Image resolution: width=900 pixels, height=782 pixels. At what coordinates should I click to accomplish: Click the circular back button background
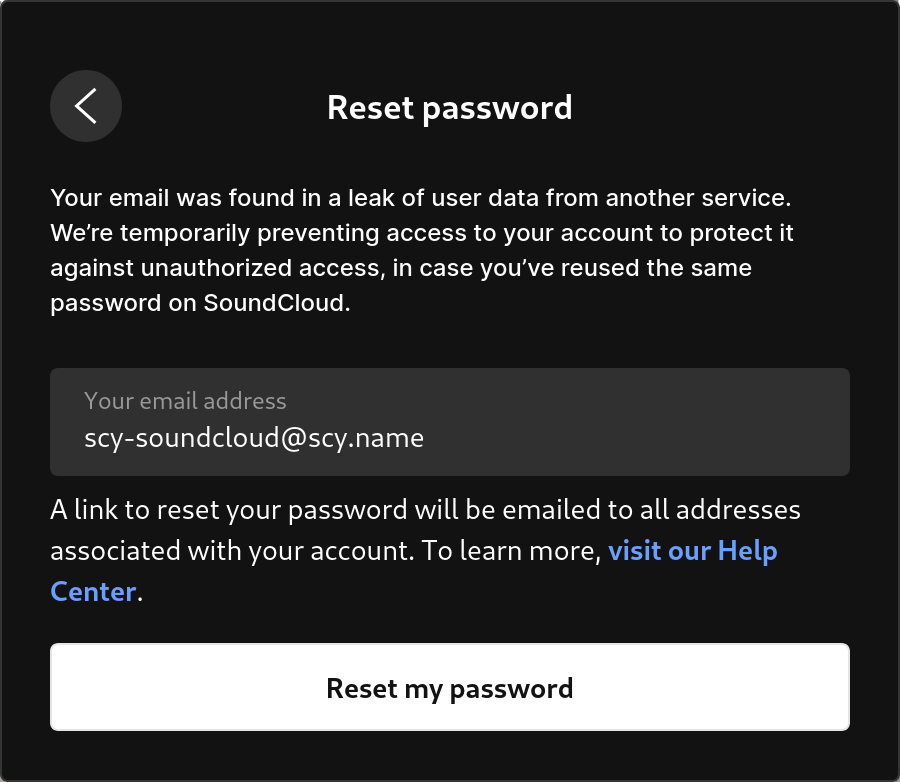click(86, 106)
